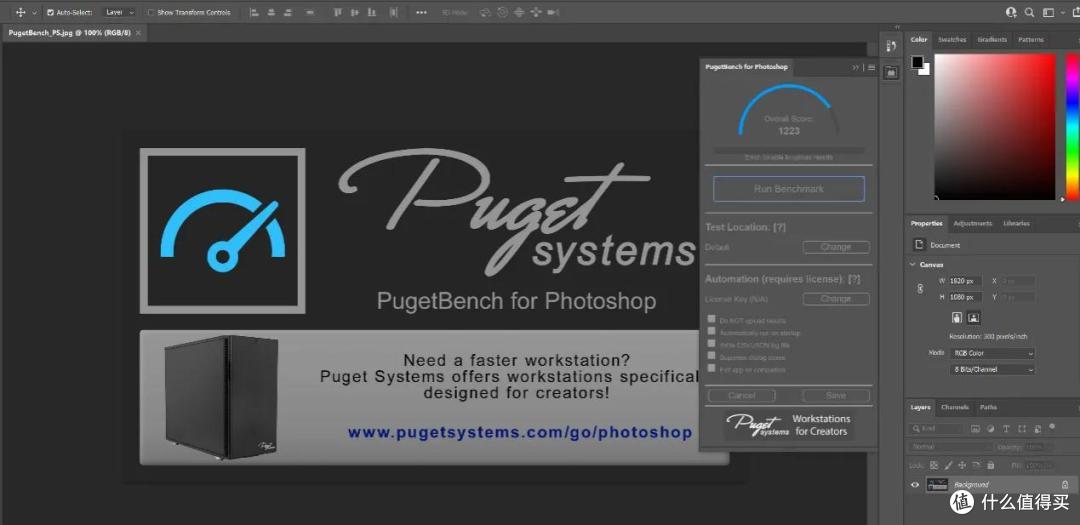
Task: Select portrait orientation icon
Action: (956, 318)
